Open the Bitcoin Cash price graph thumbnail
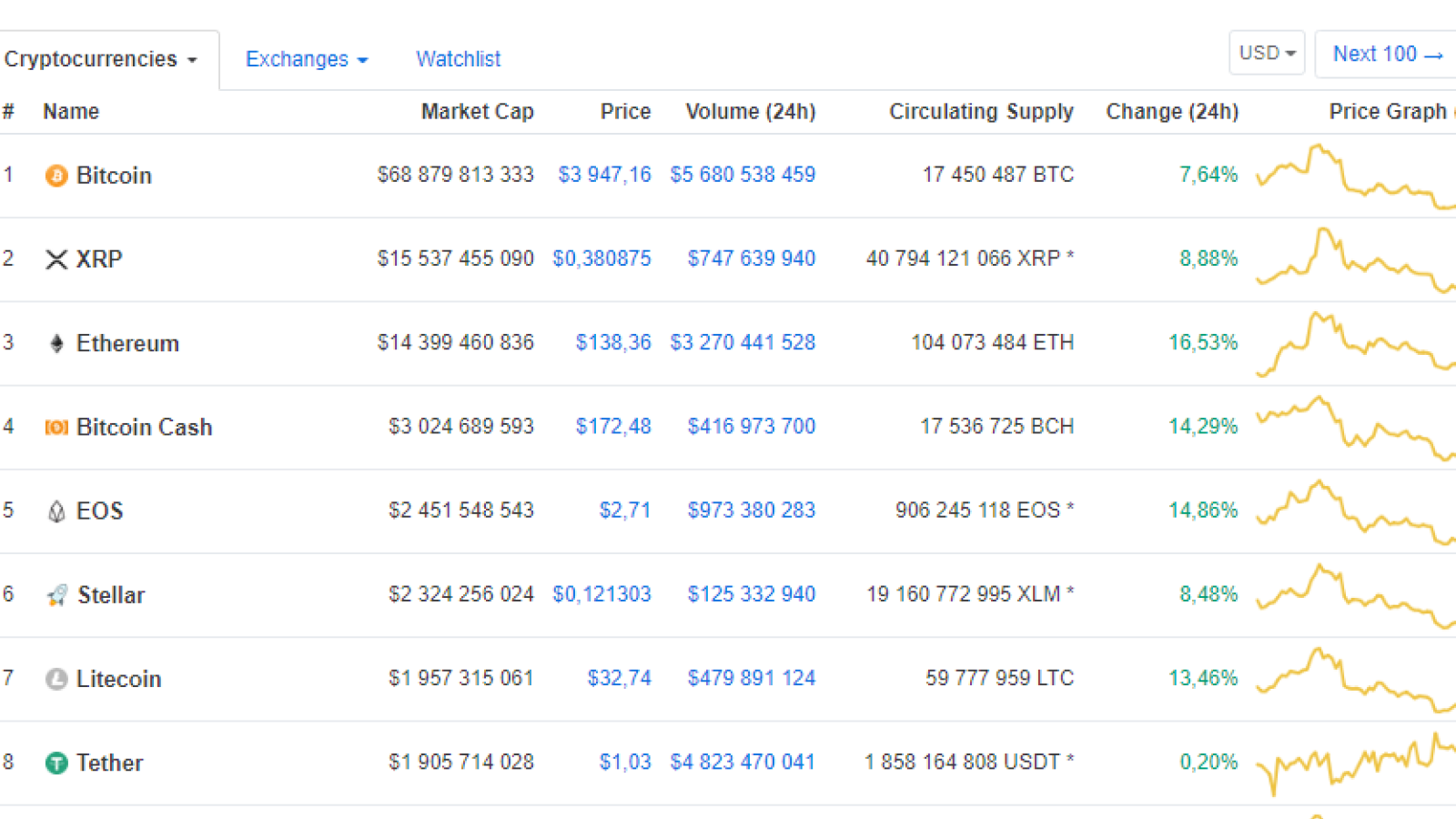The height and width of the screenshot is (819, 1456). click(1356, 427)
